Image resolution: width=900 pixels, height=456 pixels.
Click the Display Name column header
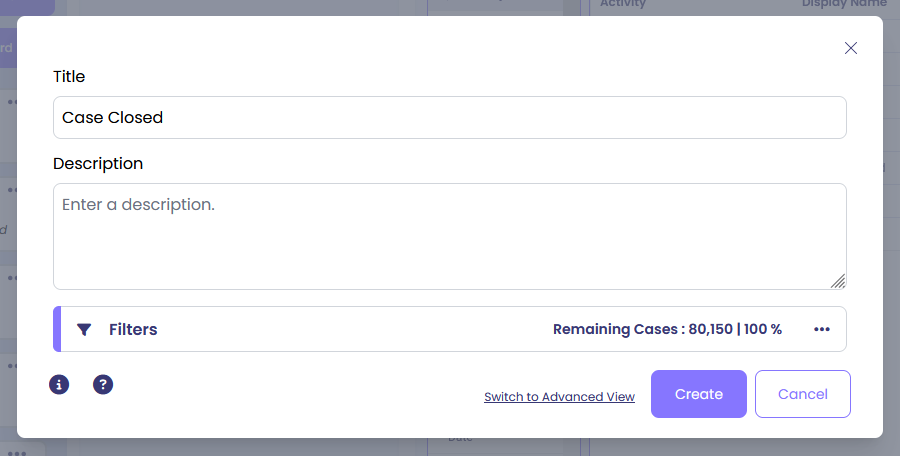[x=843, y=5]
